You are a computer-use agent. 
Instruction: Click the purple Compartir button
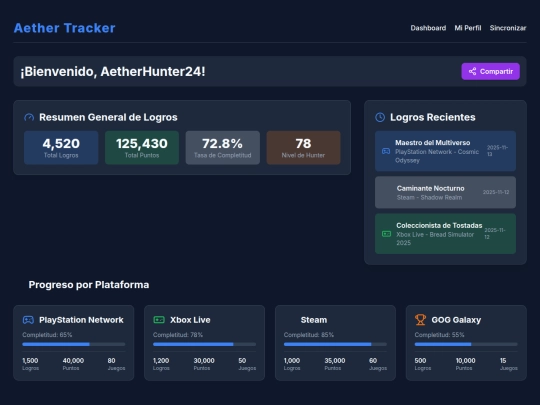click(x=490, y=71)
